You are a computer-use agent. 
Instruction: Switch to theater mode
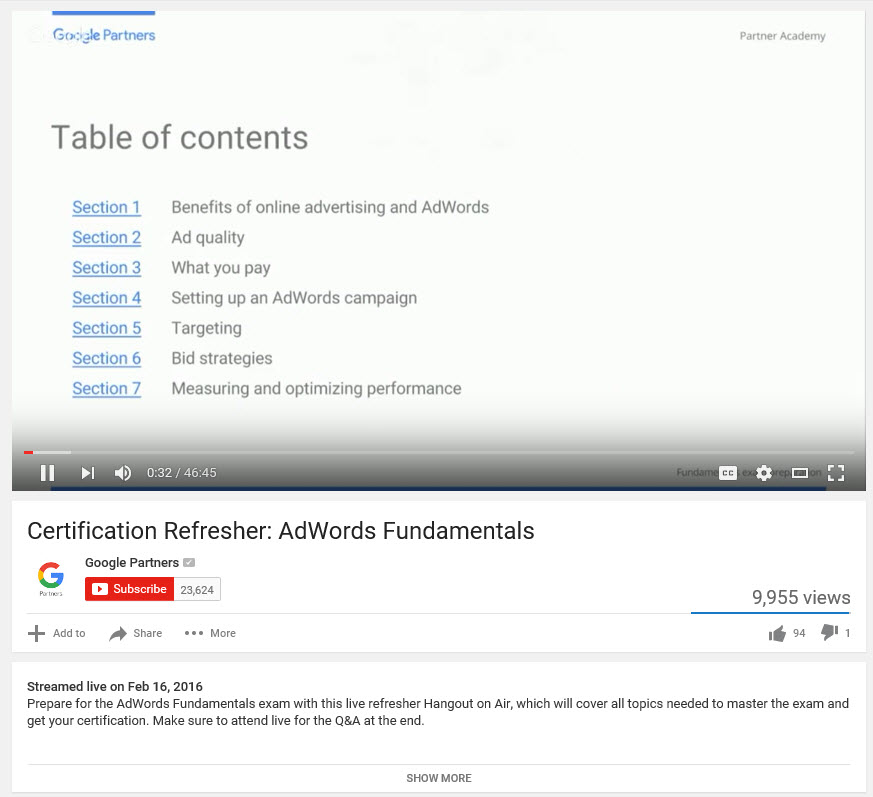[800, 473]
